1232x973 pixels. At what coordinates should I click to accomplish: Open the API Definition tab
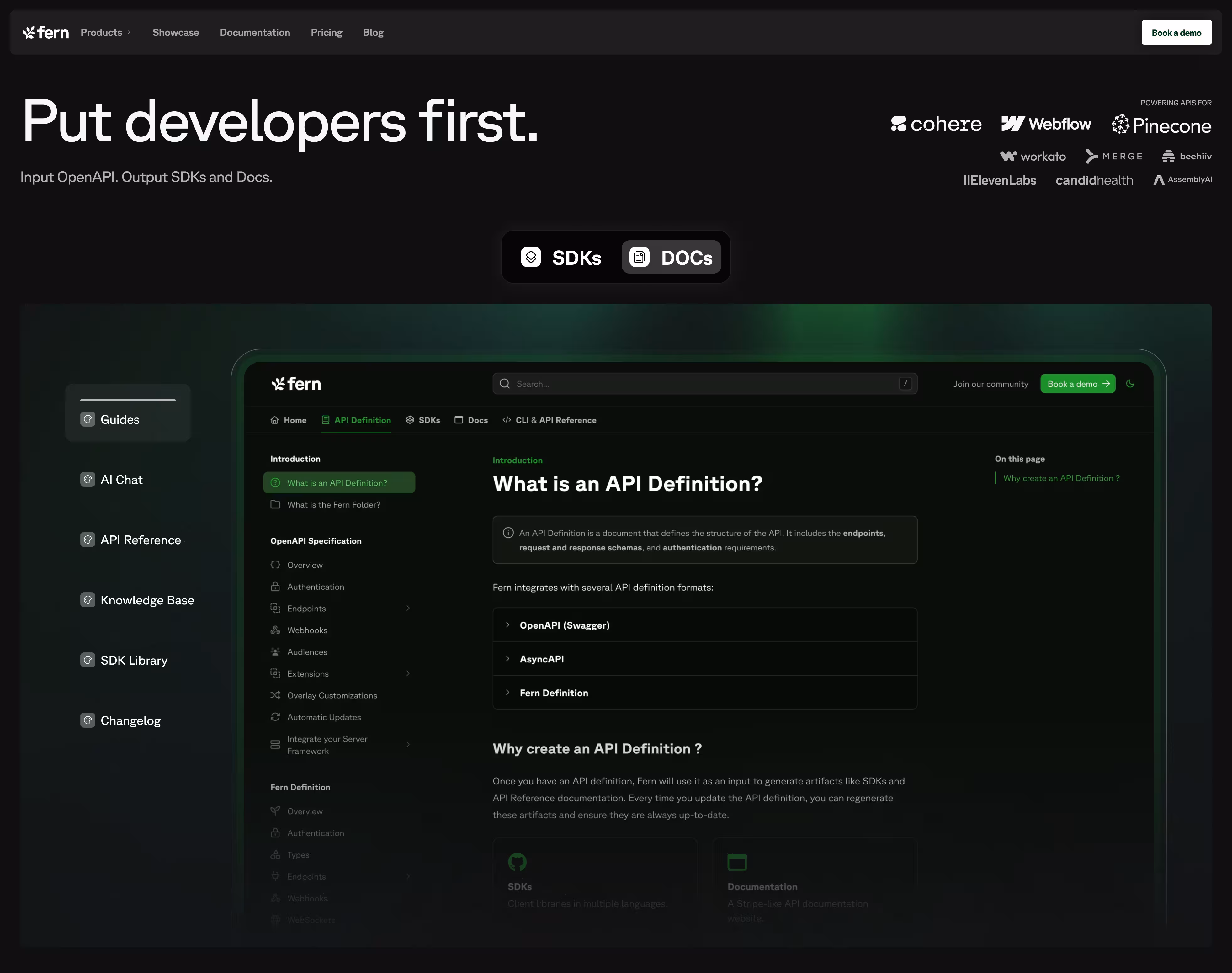tap(356, 420)
